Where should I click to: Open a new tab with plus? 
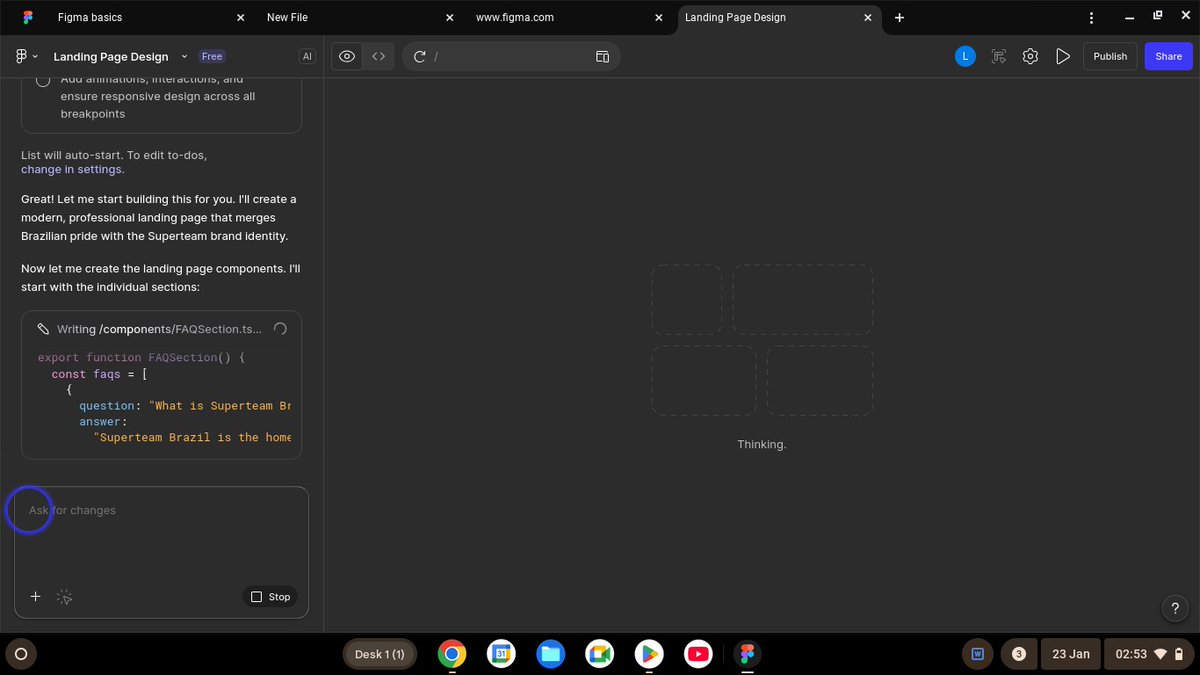pyautogui.click(x=899, y=18)
